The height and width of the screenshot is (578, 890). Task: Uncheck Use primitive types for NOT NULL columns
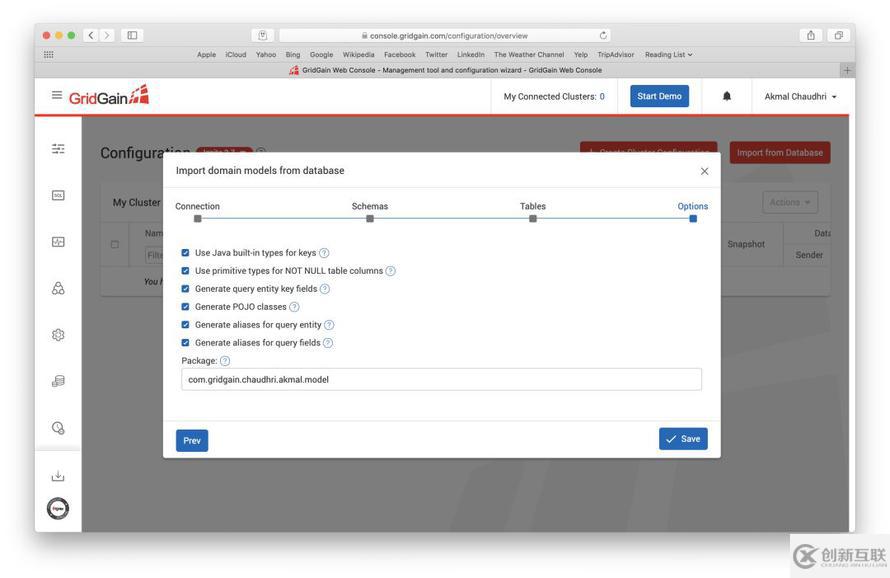(185, 271)
